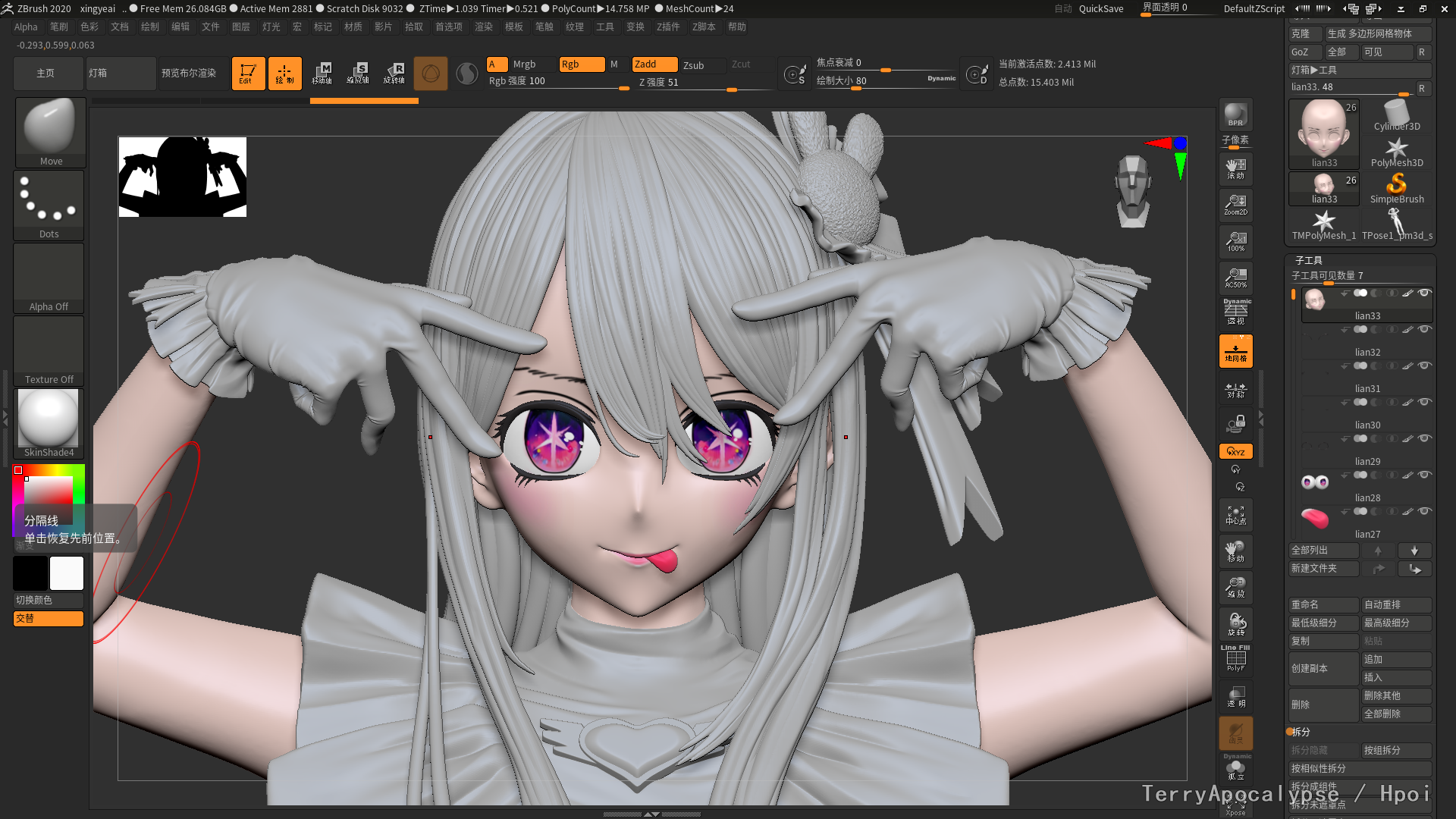Toggle the Rgb channel button
Screen dimensions: 1456x819
point(582,64)
